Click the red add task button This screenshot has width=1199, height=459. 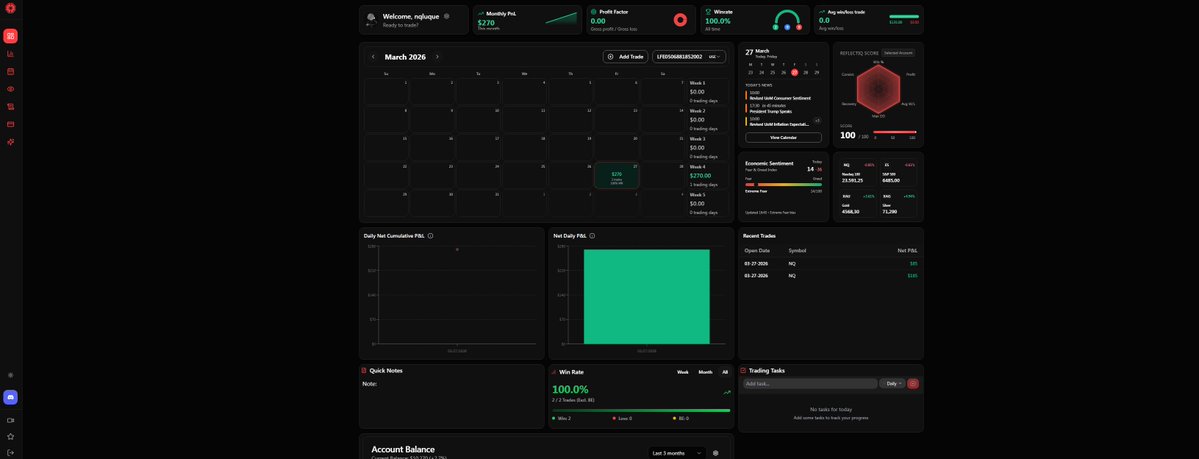[913, 383]
